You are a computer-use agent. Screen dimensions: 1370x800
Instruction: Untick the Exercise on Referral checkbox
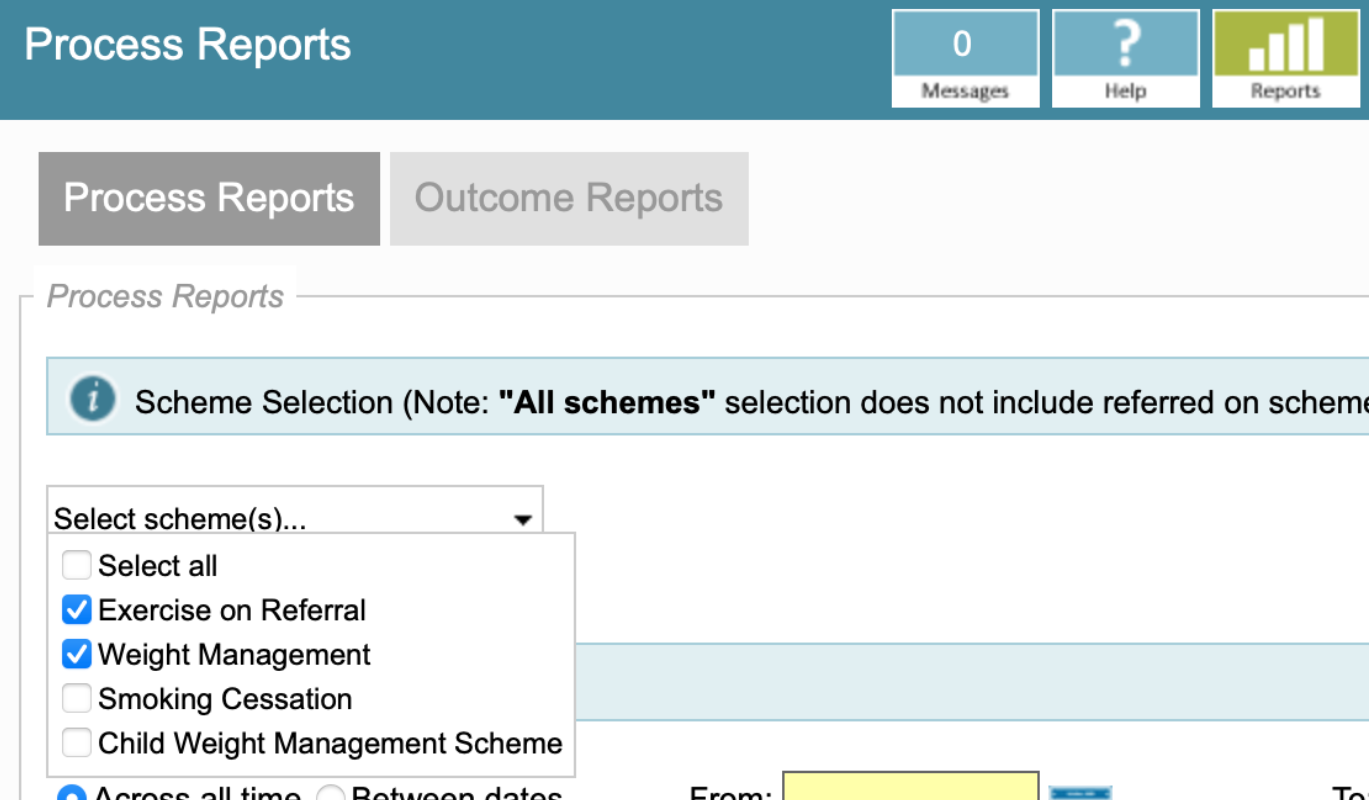tap(77, 610)
